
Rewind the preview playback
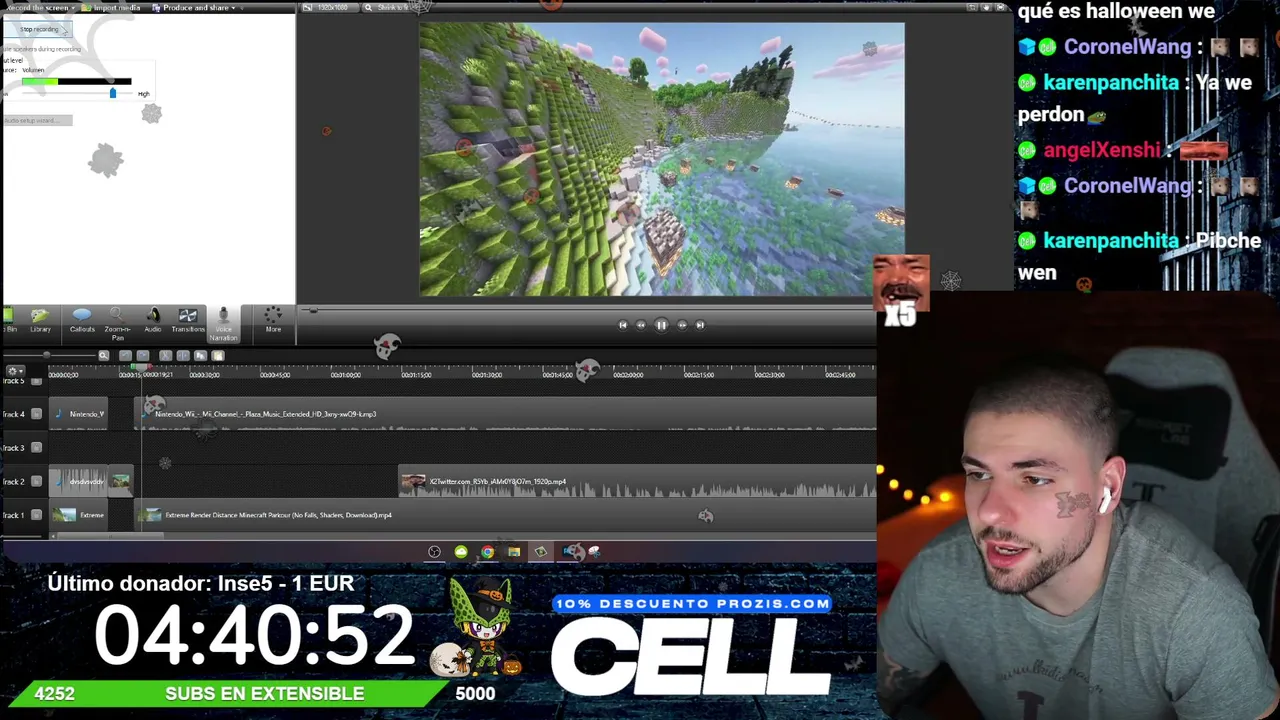pyautogui.click(x=641, y=325)
